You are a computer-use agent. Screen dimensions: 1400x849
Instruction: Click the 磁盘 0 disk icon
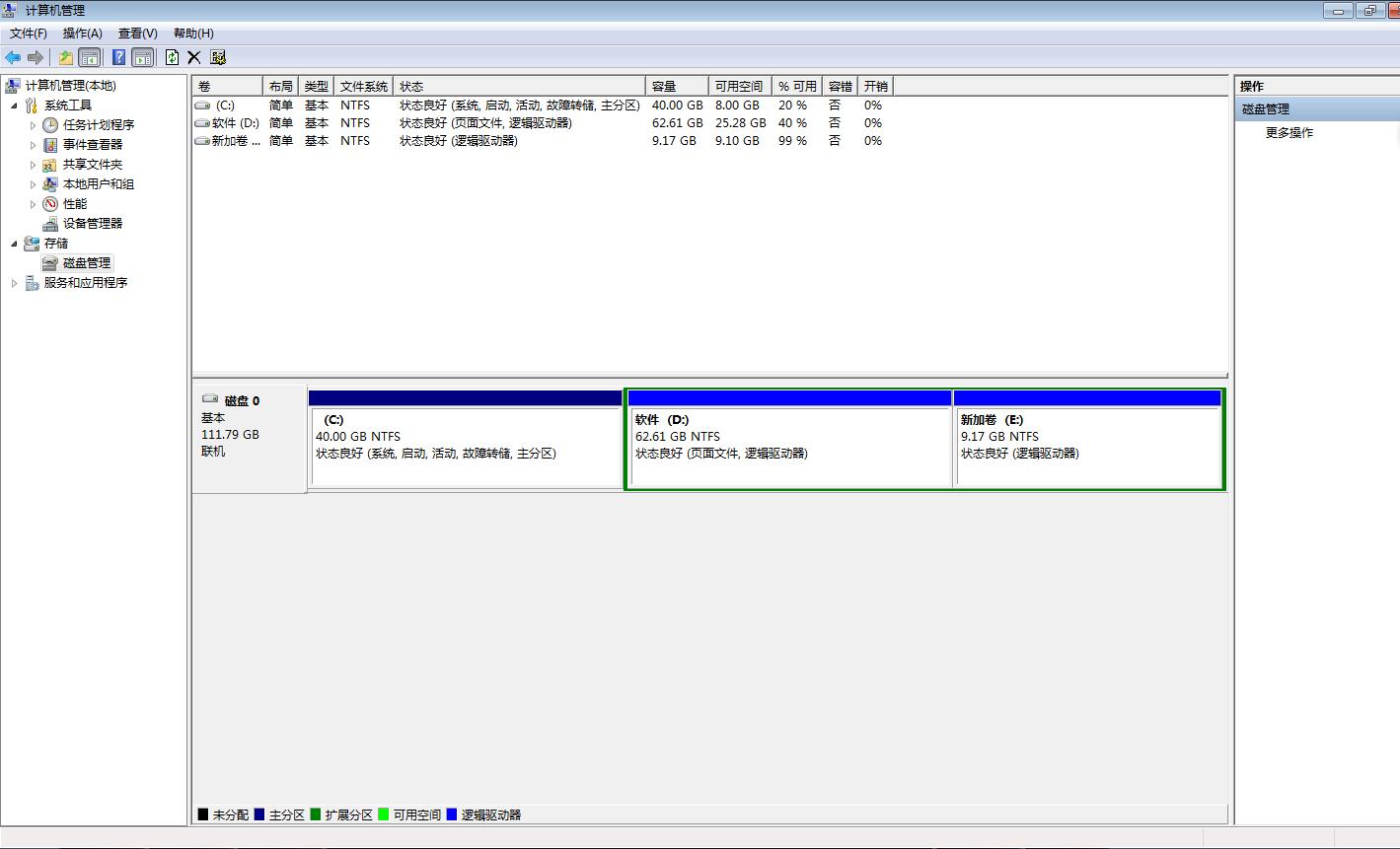click(x=210, y=399)
